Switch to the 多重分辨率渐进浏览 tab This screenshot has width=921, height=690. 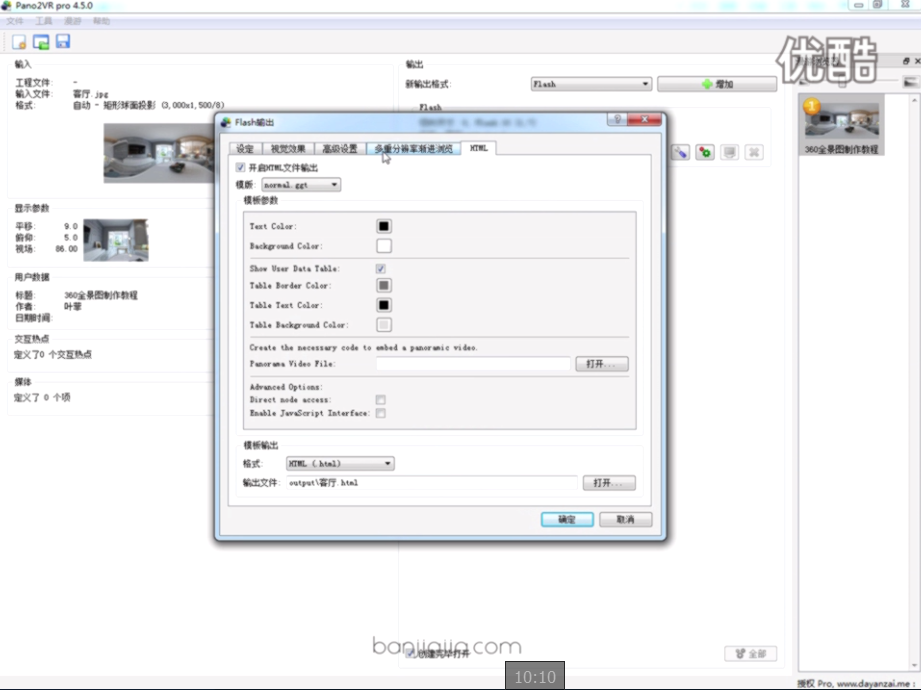click(x=414, y=149)
